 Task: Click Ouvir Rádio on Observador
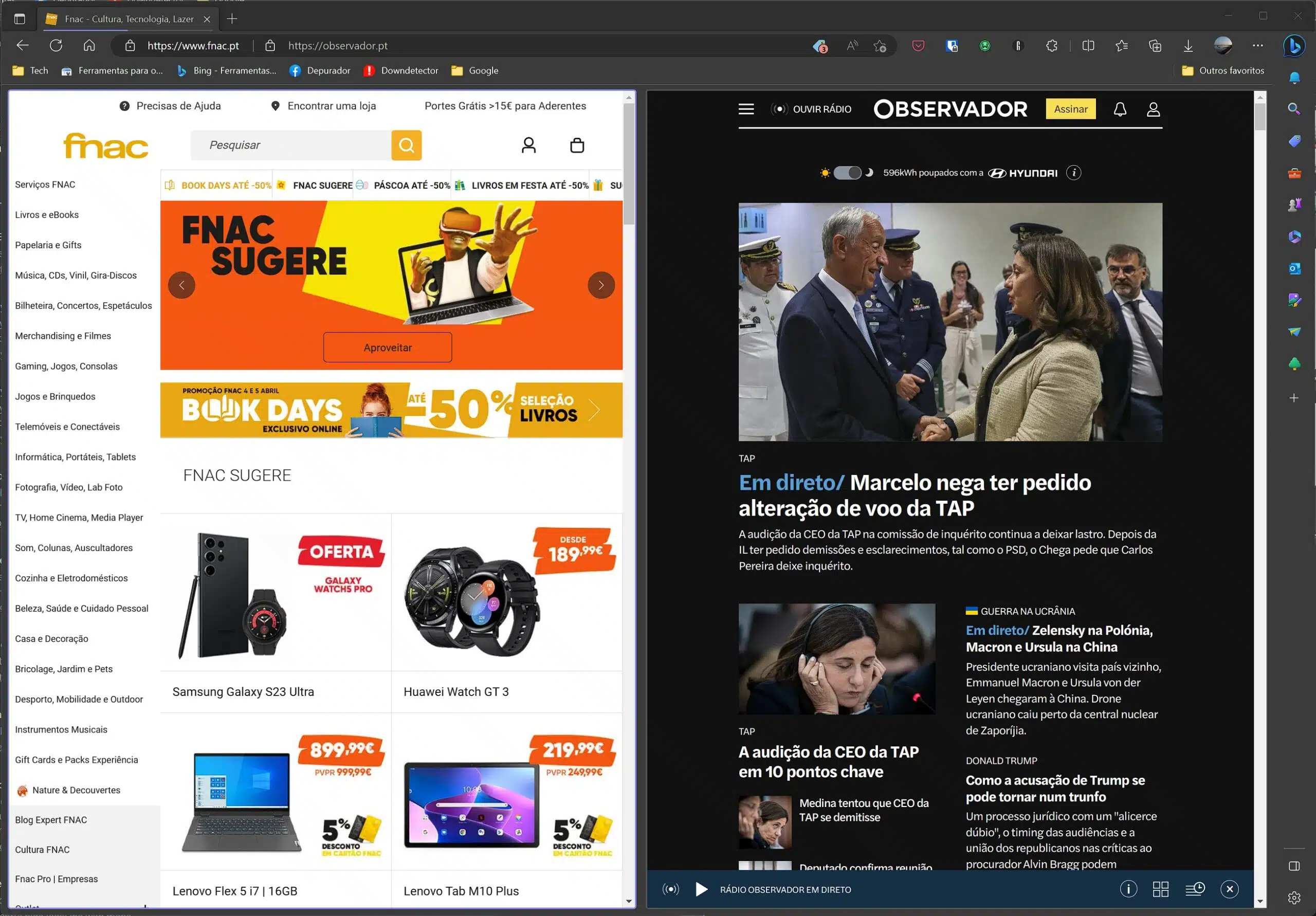pyautogui.click(x=812, y=109)
